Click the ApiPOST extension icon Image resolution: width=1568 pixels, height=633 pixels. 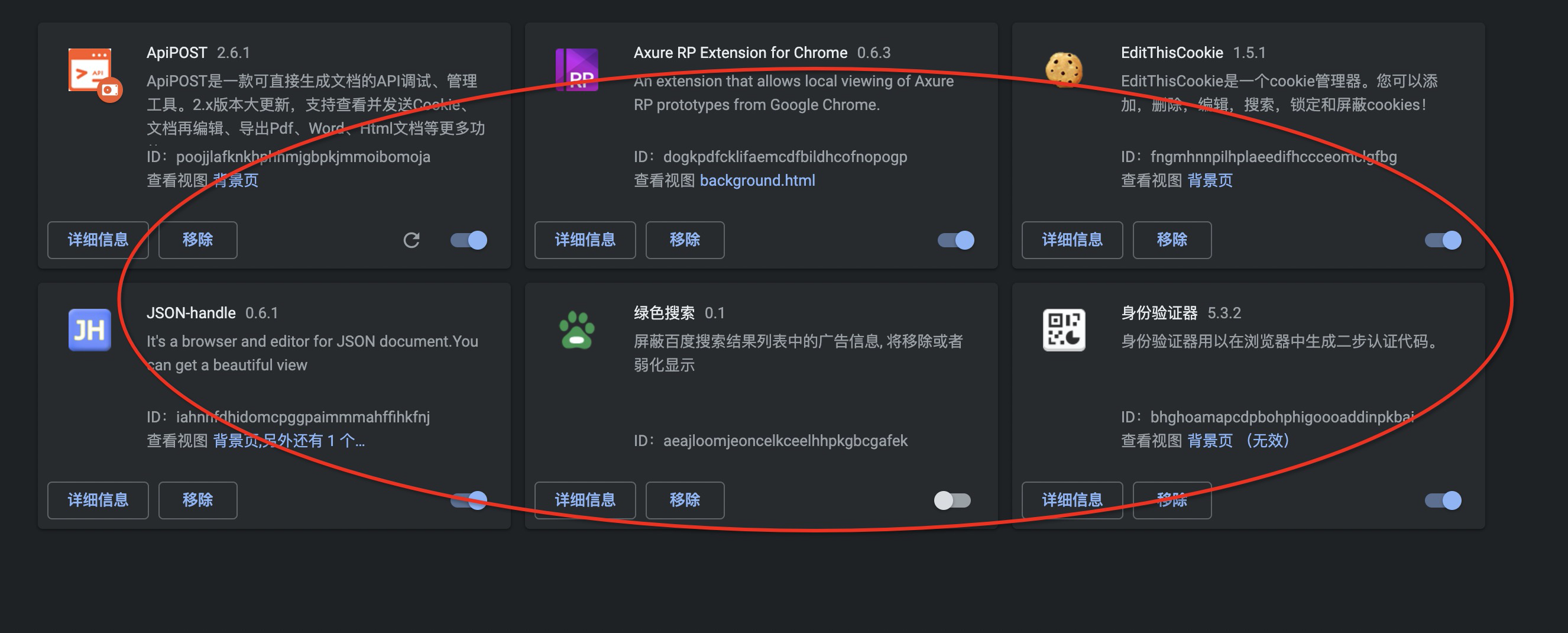pos(95,75)
